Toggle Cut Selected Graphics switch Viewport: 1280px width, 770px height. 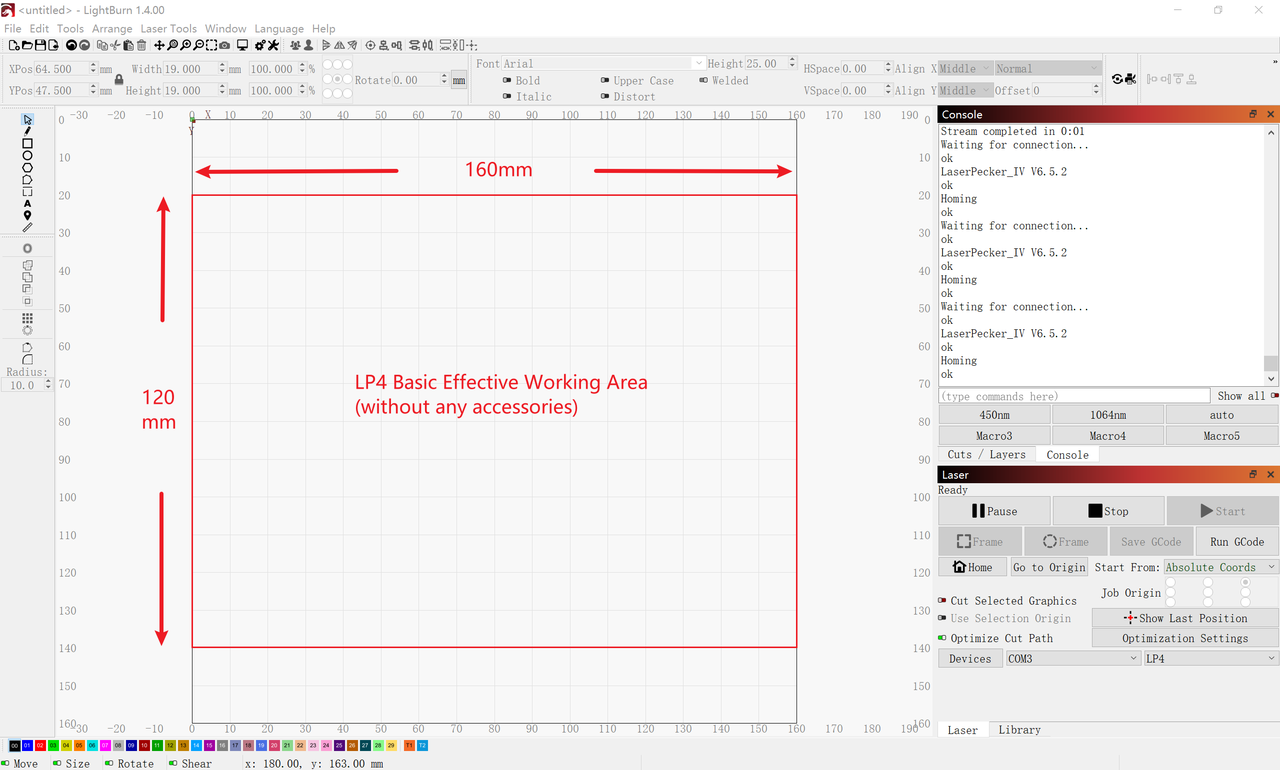coord(942,601)
